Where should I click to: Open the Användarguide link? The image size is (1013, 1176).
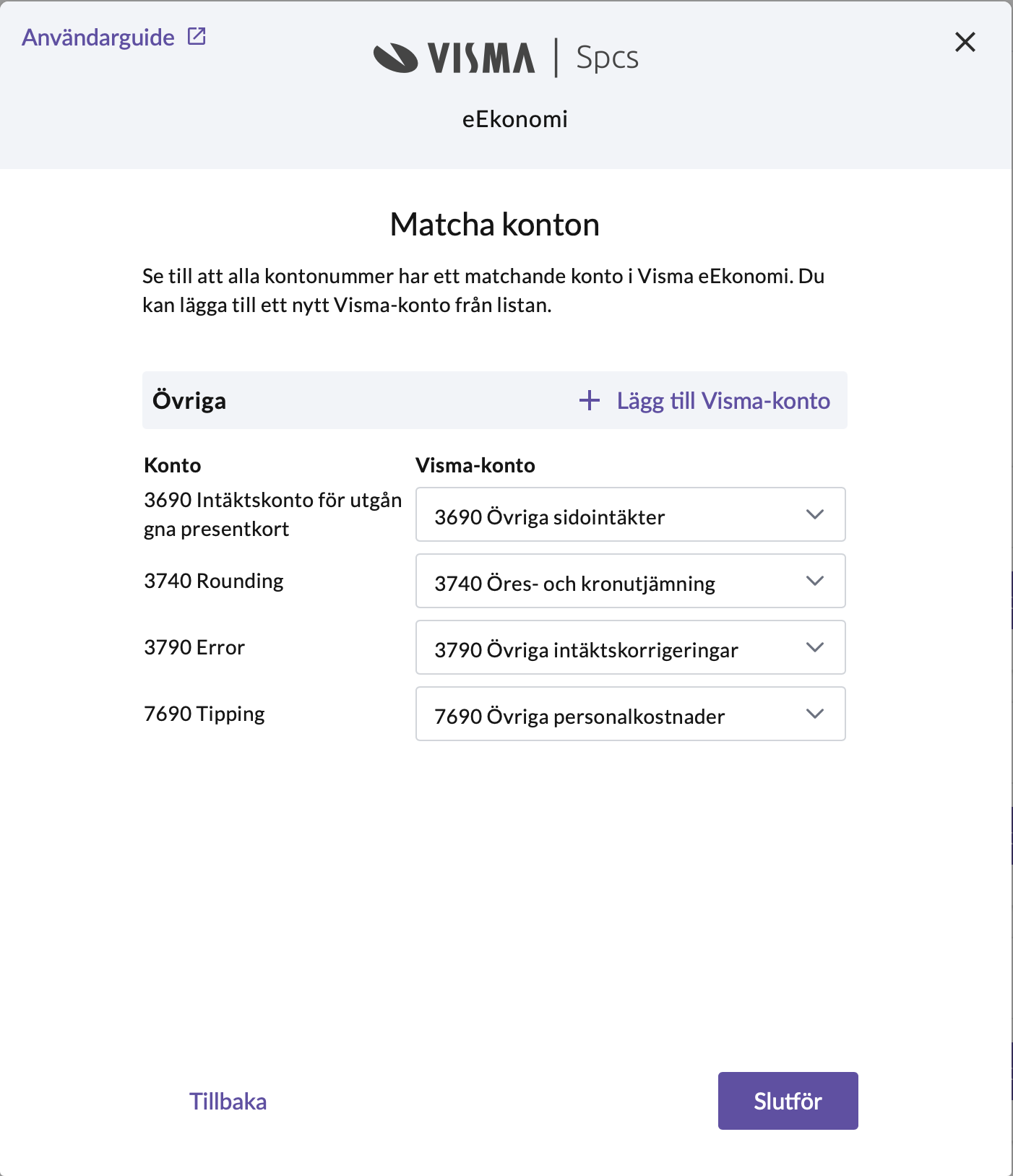click(x=98, y=38)
